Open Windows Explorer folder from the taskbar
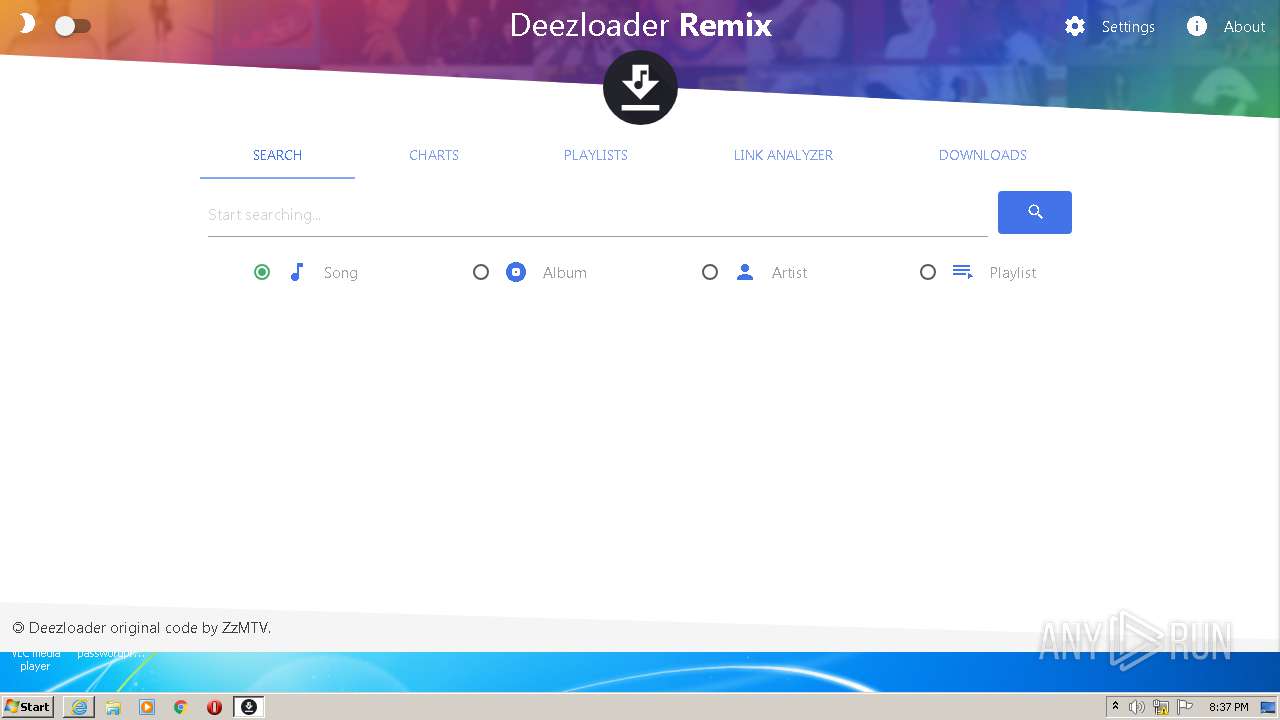This screenshot has width=1280, height=720. 113,707
